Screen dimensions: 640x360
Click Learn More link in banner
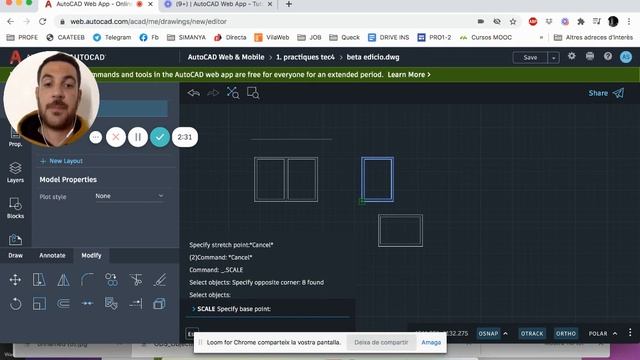click(409, 75)
